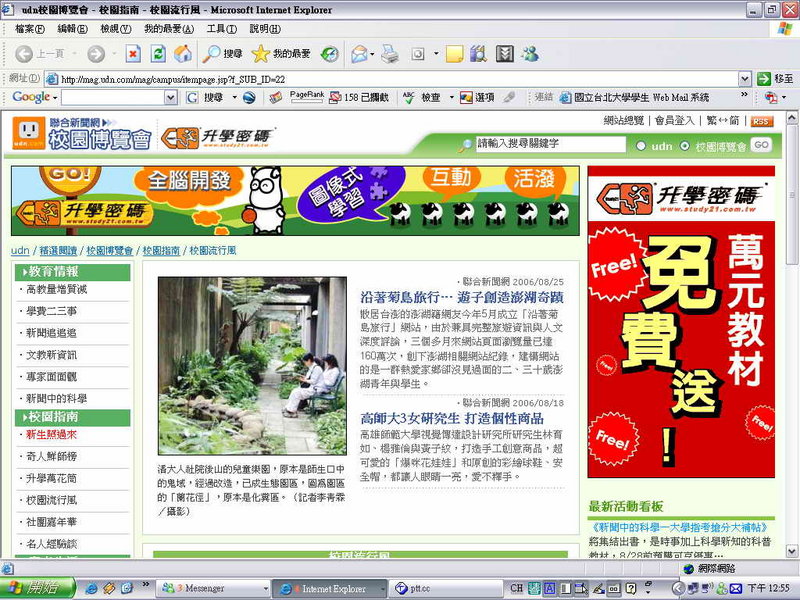Viewport: 800px width, 600px height.
Task: Open the 檔案(F) menu
Action: point(30,29)
